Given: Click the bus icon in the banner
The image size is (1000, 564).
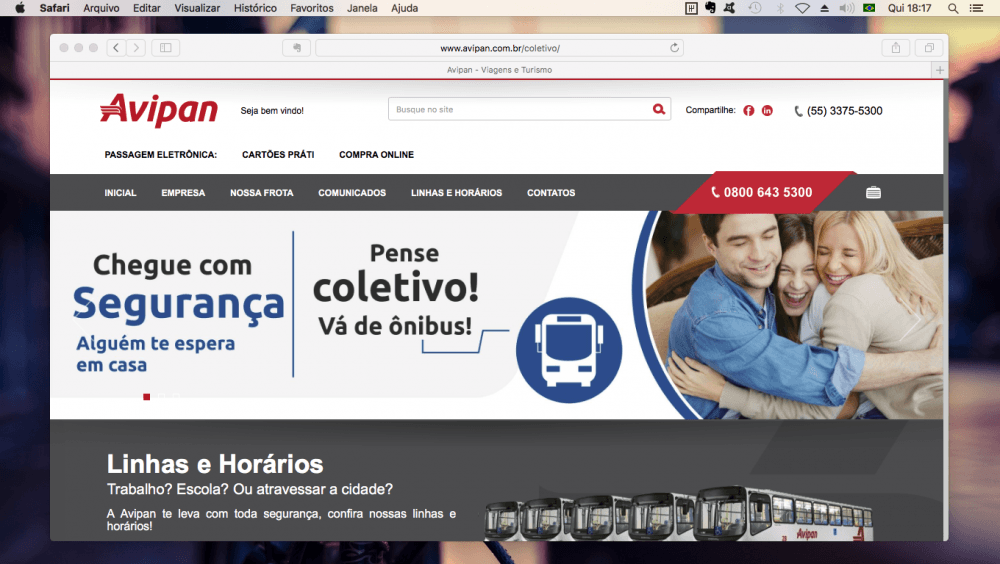Looking at the screenshot, I should (569, 350).
